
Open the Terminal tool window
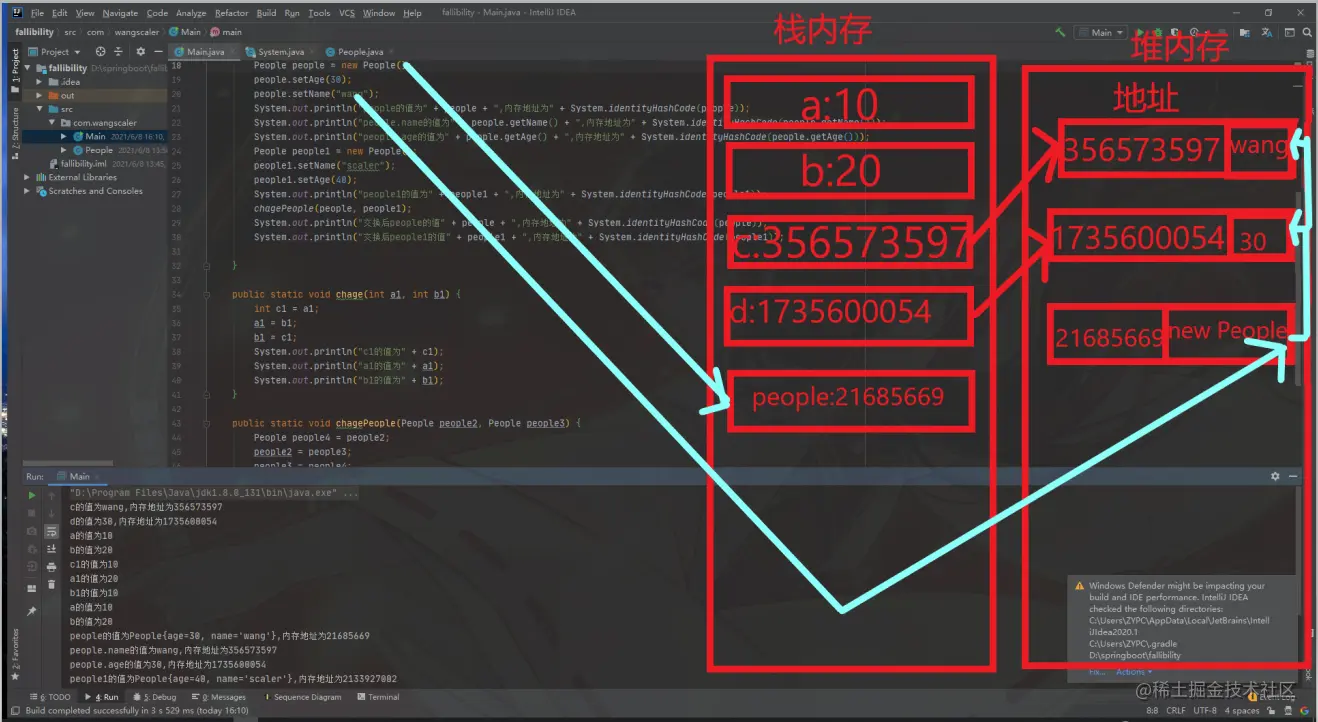pos(377,697)
